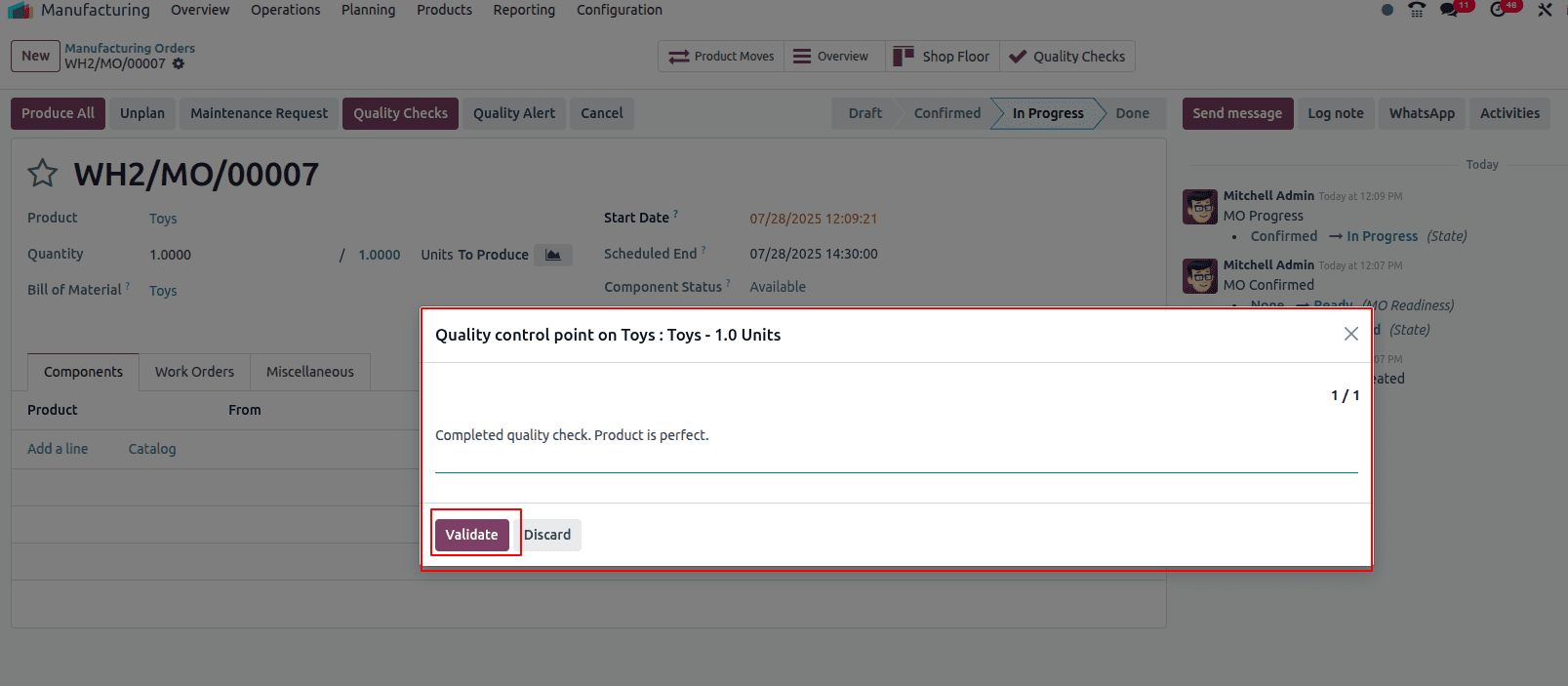Click the quality check note field
The height and width of the screenshot is (686, 1568).
point(897,447)
